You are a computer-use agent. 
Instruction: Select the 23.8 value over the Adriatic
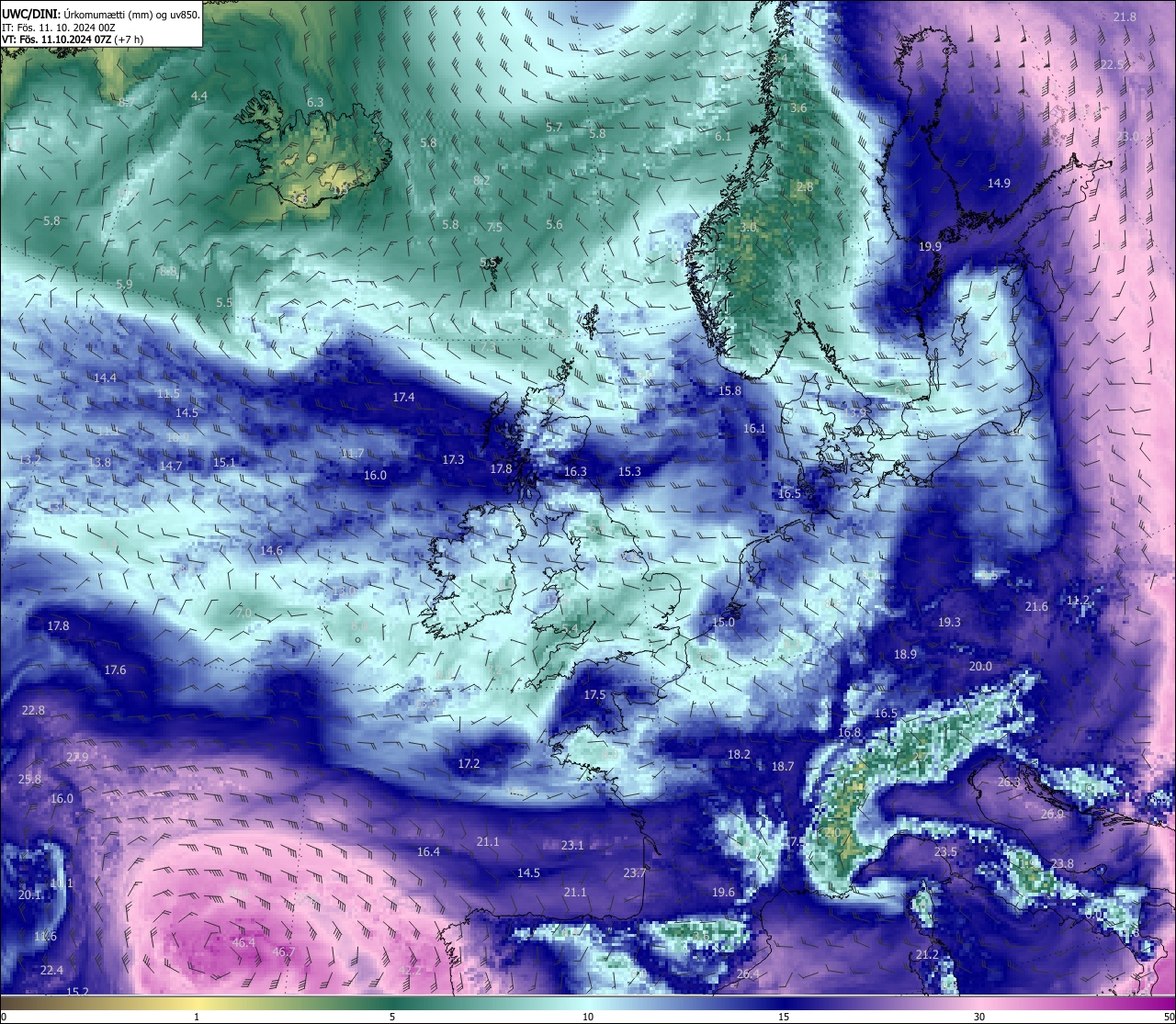click(1062, 864)
